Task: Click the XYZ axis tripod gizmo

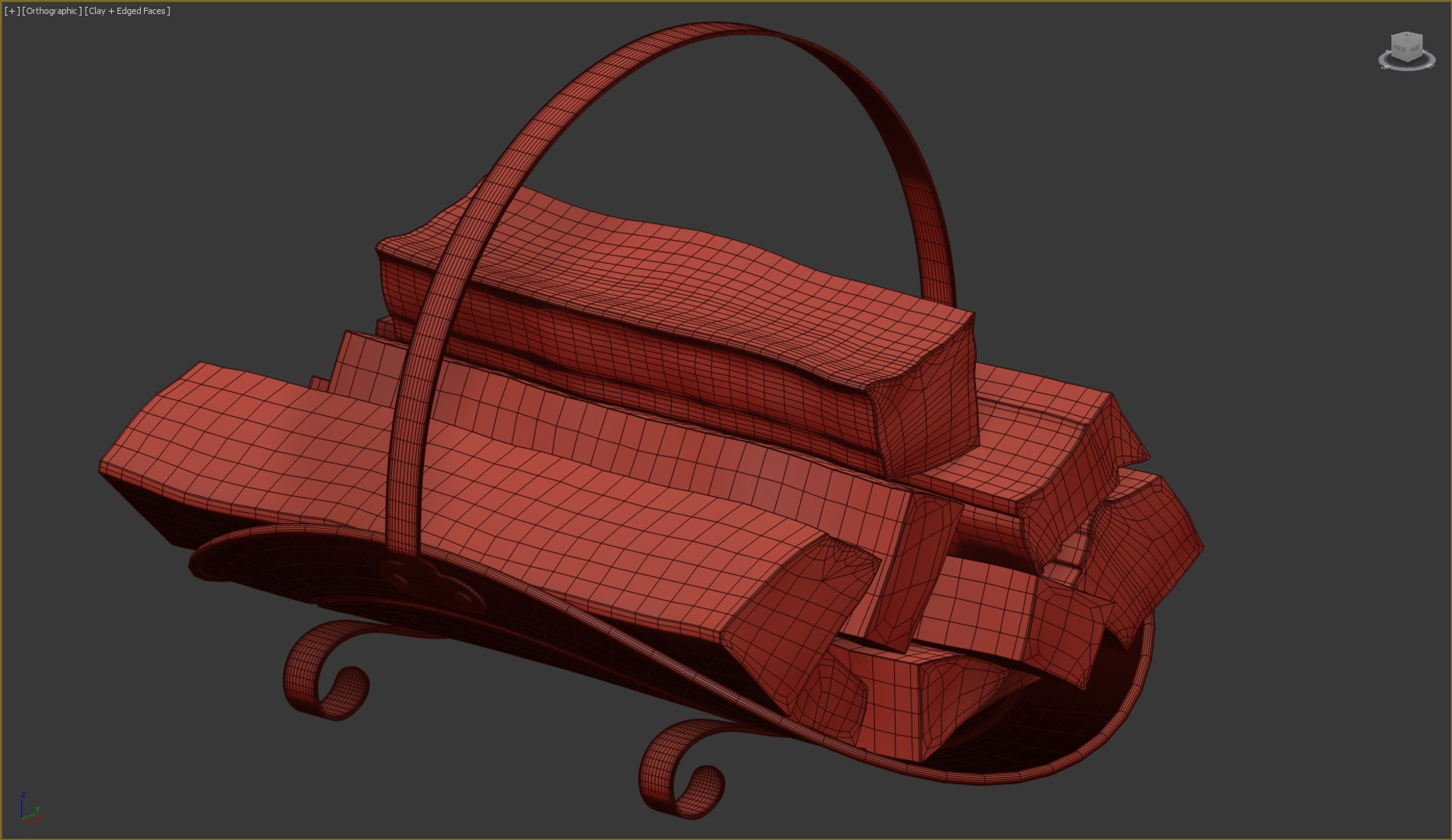Action: tap(30, 808)
